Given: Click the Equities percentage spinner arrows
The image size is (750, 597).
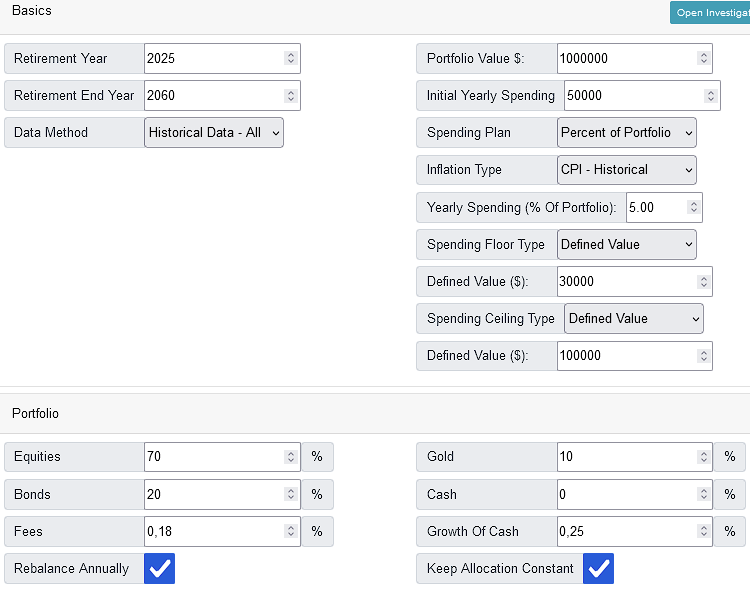Looking at the screenshot, I should point(290,457).
